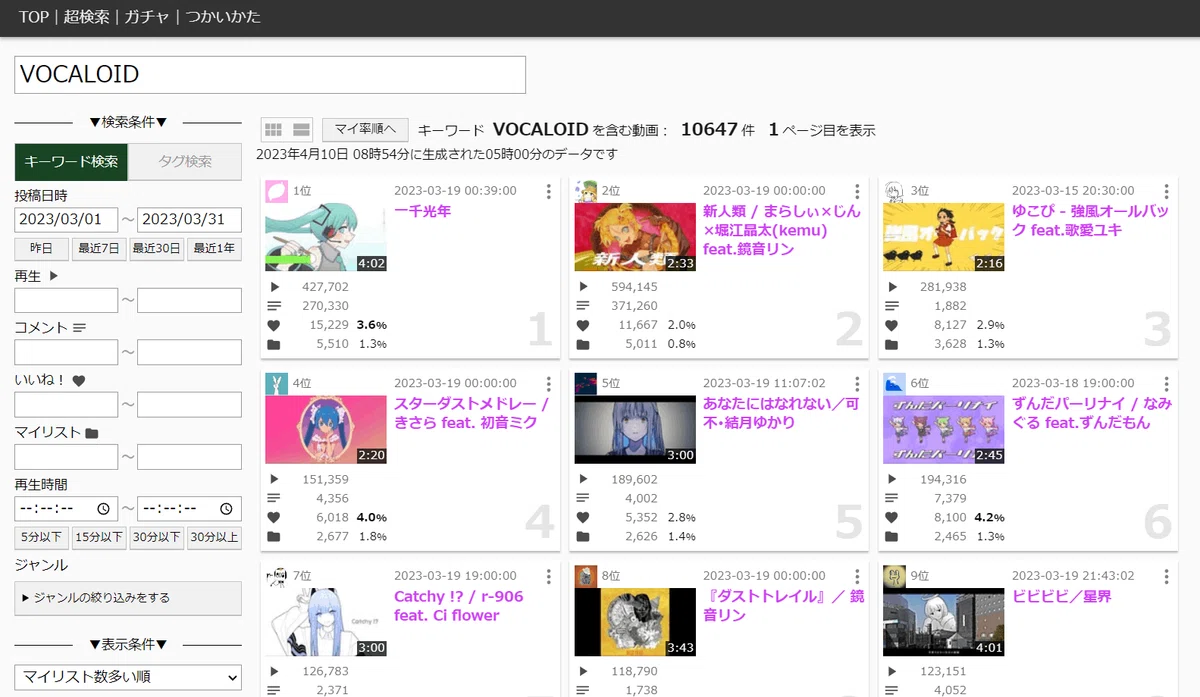
Task: Filter duration to 30分以上
Action: click(x=214, y=538)
